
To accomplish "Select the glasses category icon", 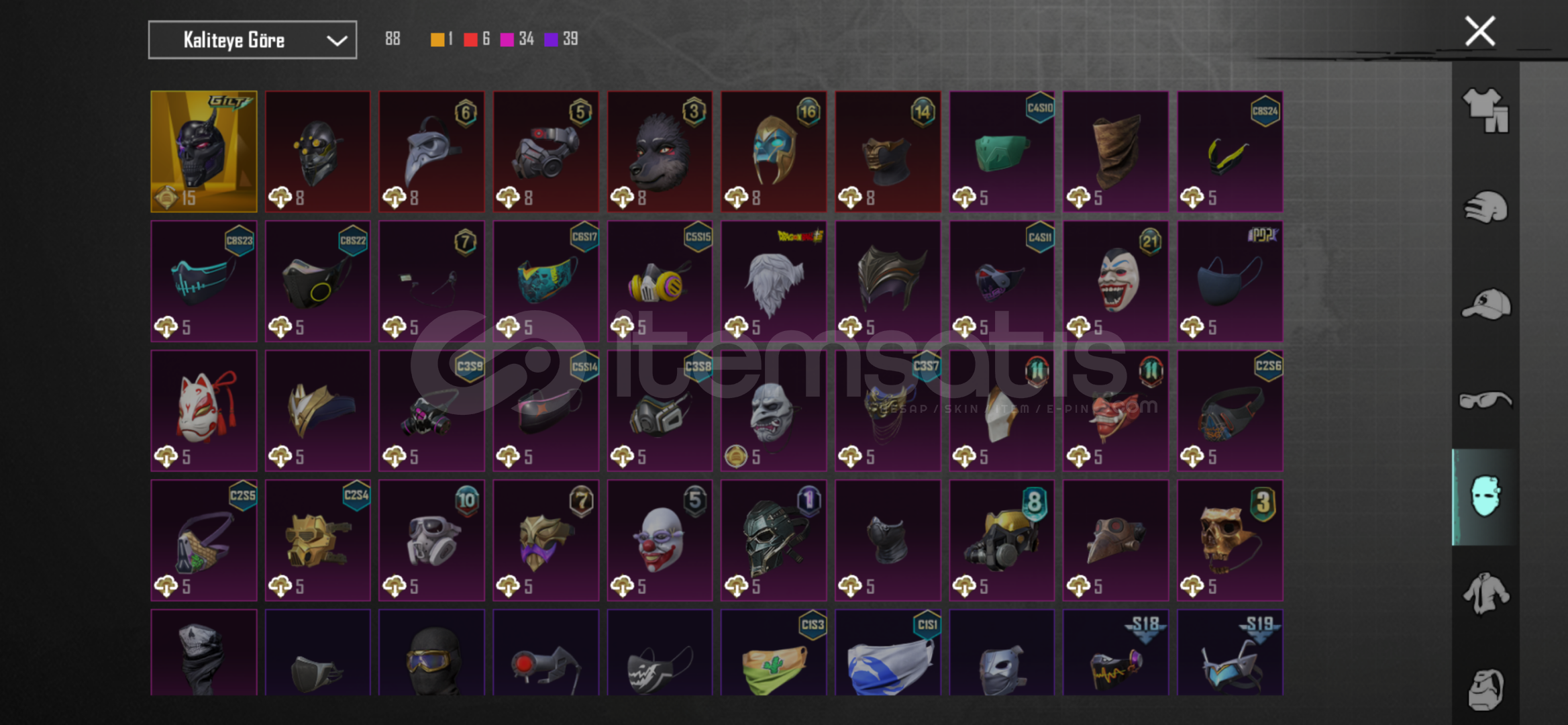I will (1485, 400).
